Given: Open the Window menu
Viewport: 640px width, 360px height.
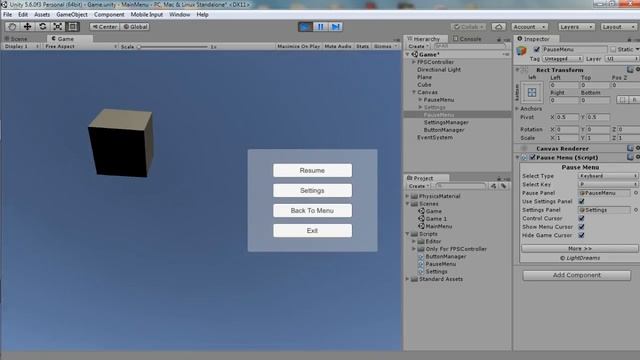Looking at the screenshot, I should (180, 14).
